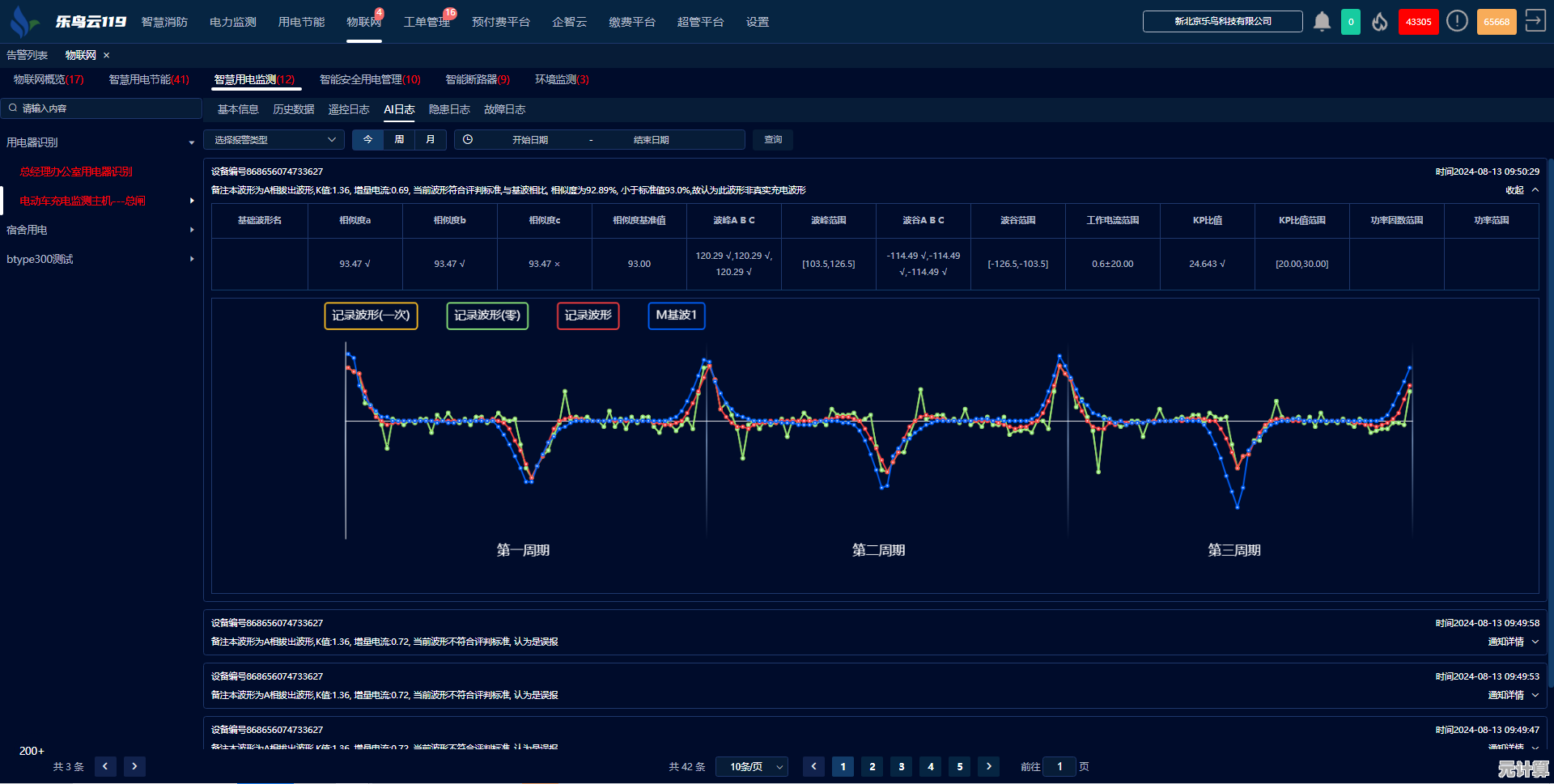Close the 物联网 page tab
This screenshot has width=1554, height=784.
pyautogui.click(x=106, y=55)
